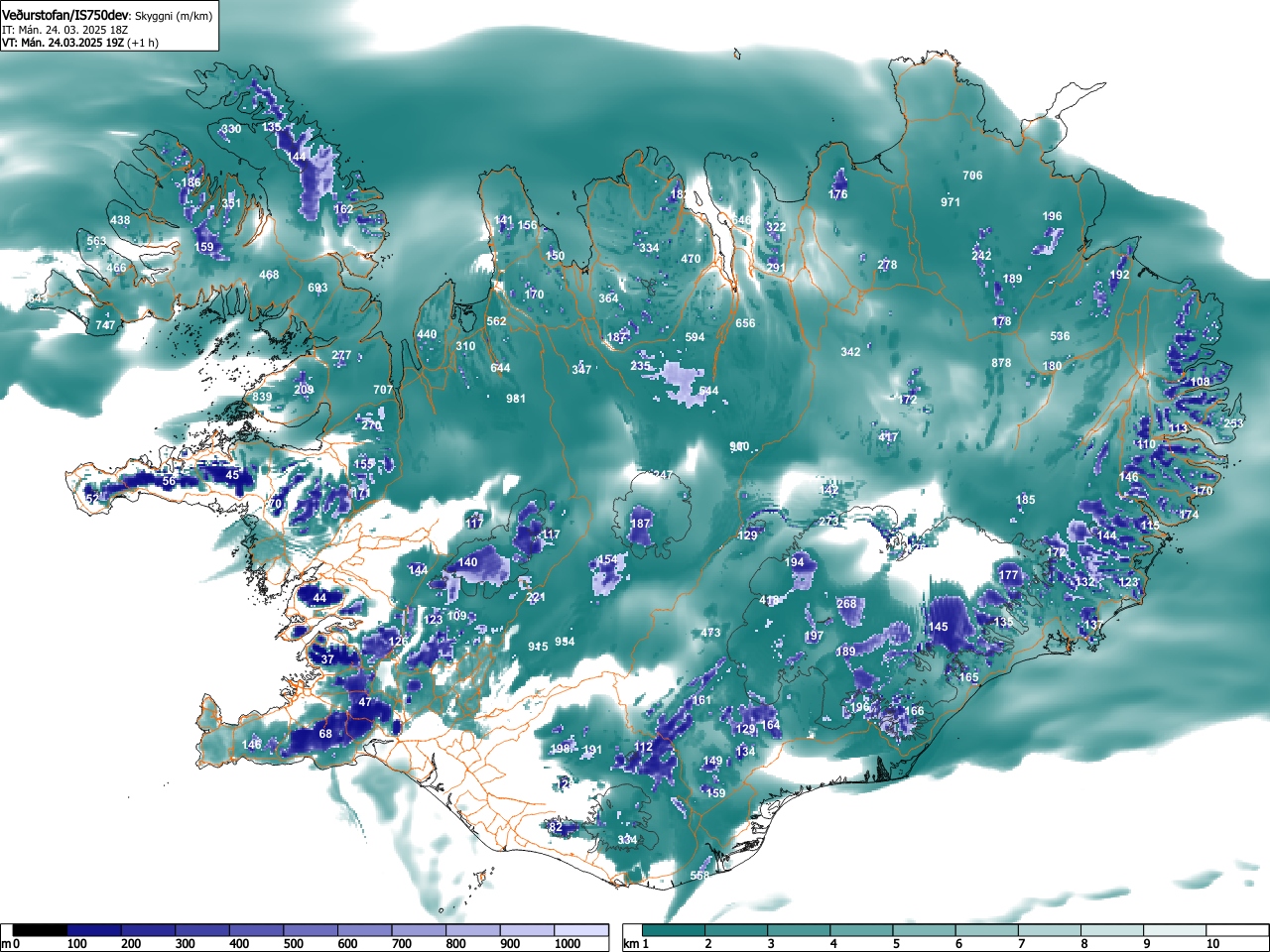This screenshot has height=952, width=1270.
Task: Click the visibility value '594' on the map
Action: (695, 337)
